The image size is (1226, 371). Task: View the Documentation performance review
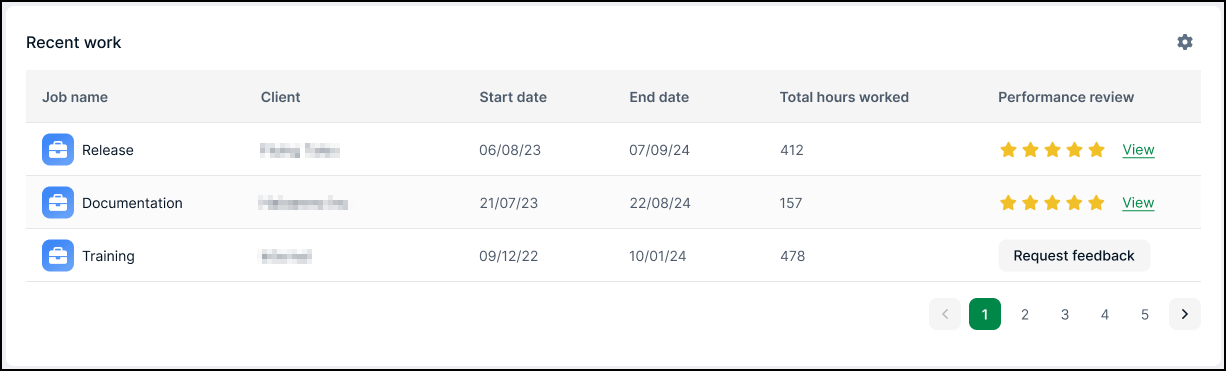tap(1138, 203)
